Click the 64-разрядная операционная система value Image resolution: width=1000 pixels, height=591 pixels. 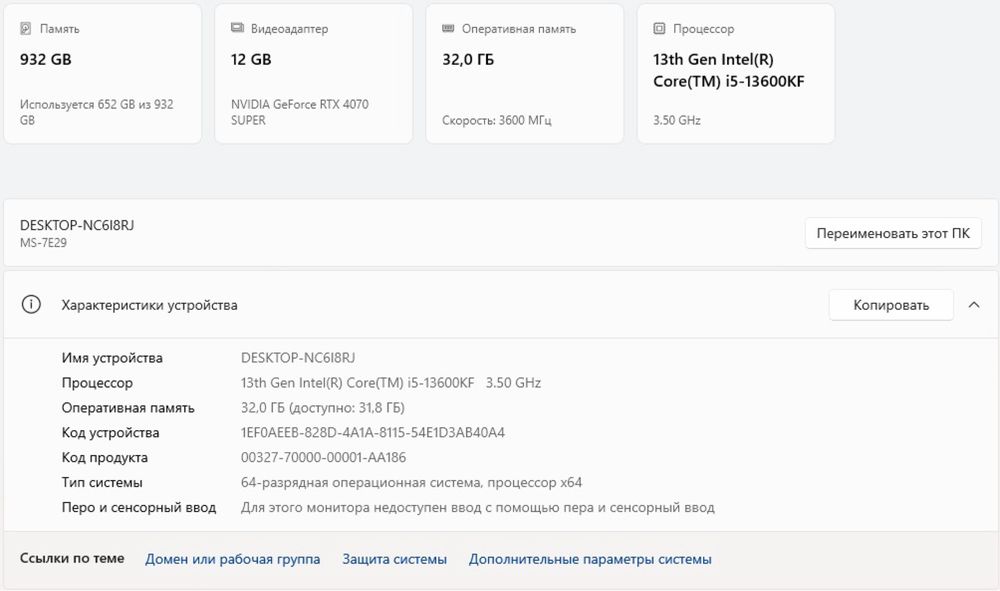click(411, 483)
